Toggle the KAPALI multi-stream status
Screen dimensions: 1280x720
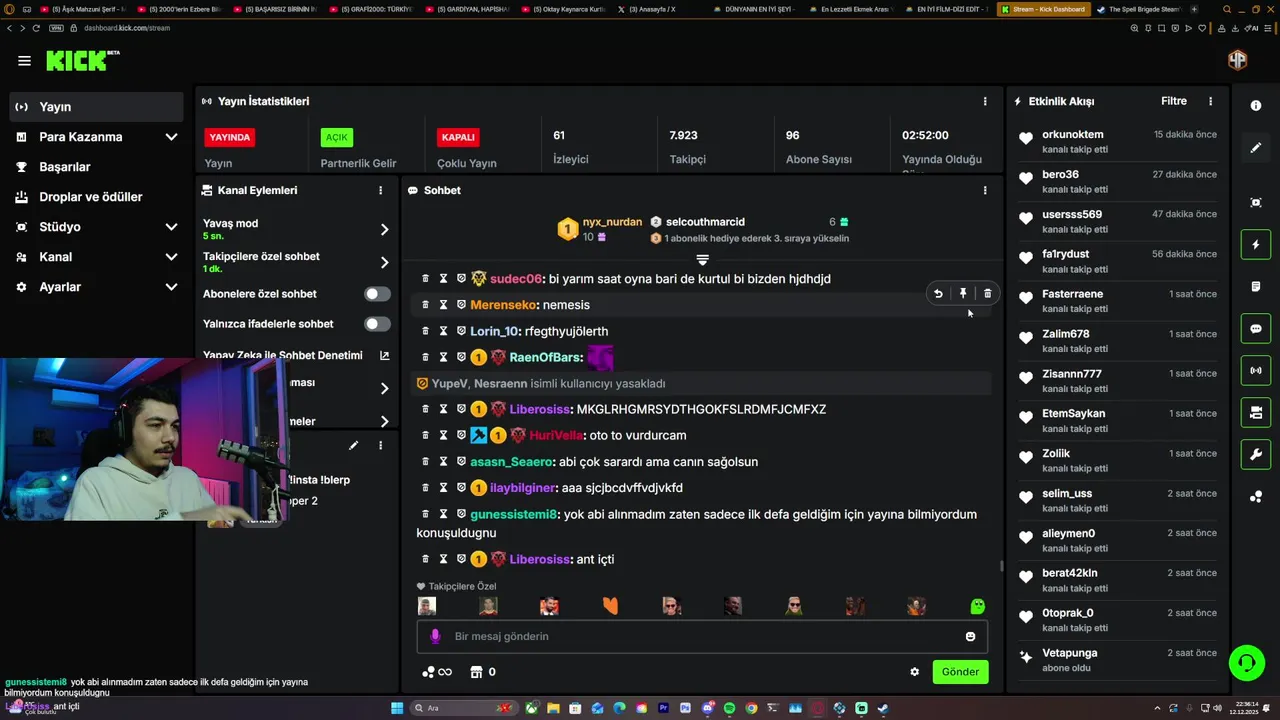pyautogui.click(x=458, y=137)
